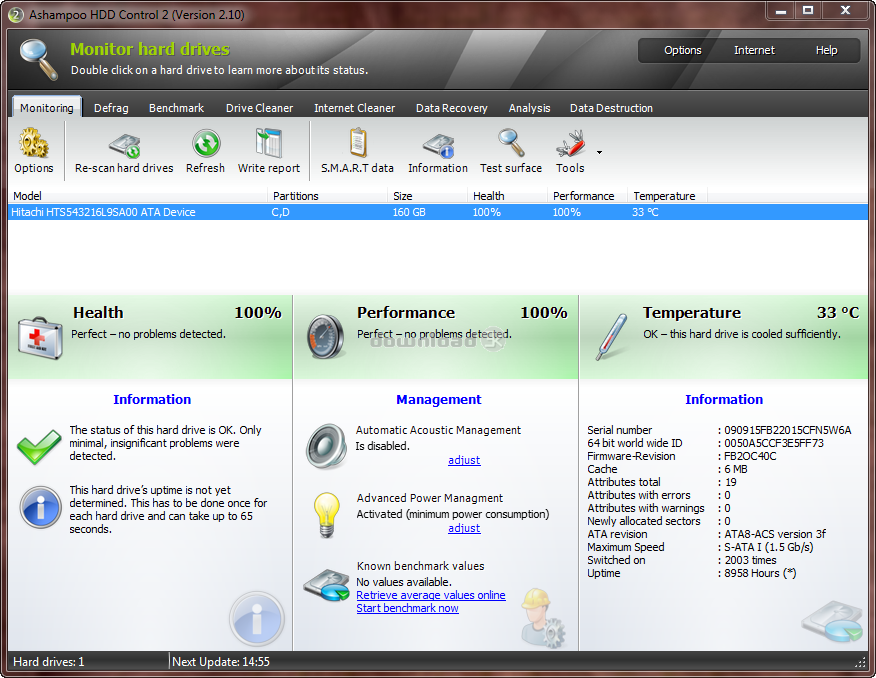Click the magnifying glass header icon
Viewport: 876px width, 678px height.
(39, 59)
